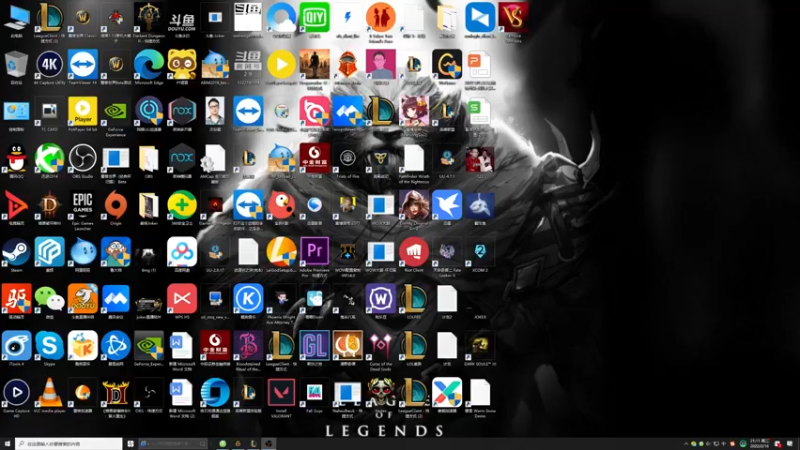Image resolution: width=800 pixels, height=450 pixels.
Task: Open the Recycle Bin
Action: pyautogui.click(x=16, y=66)
